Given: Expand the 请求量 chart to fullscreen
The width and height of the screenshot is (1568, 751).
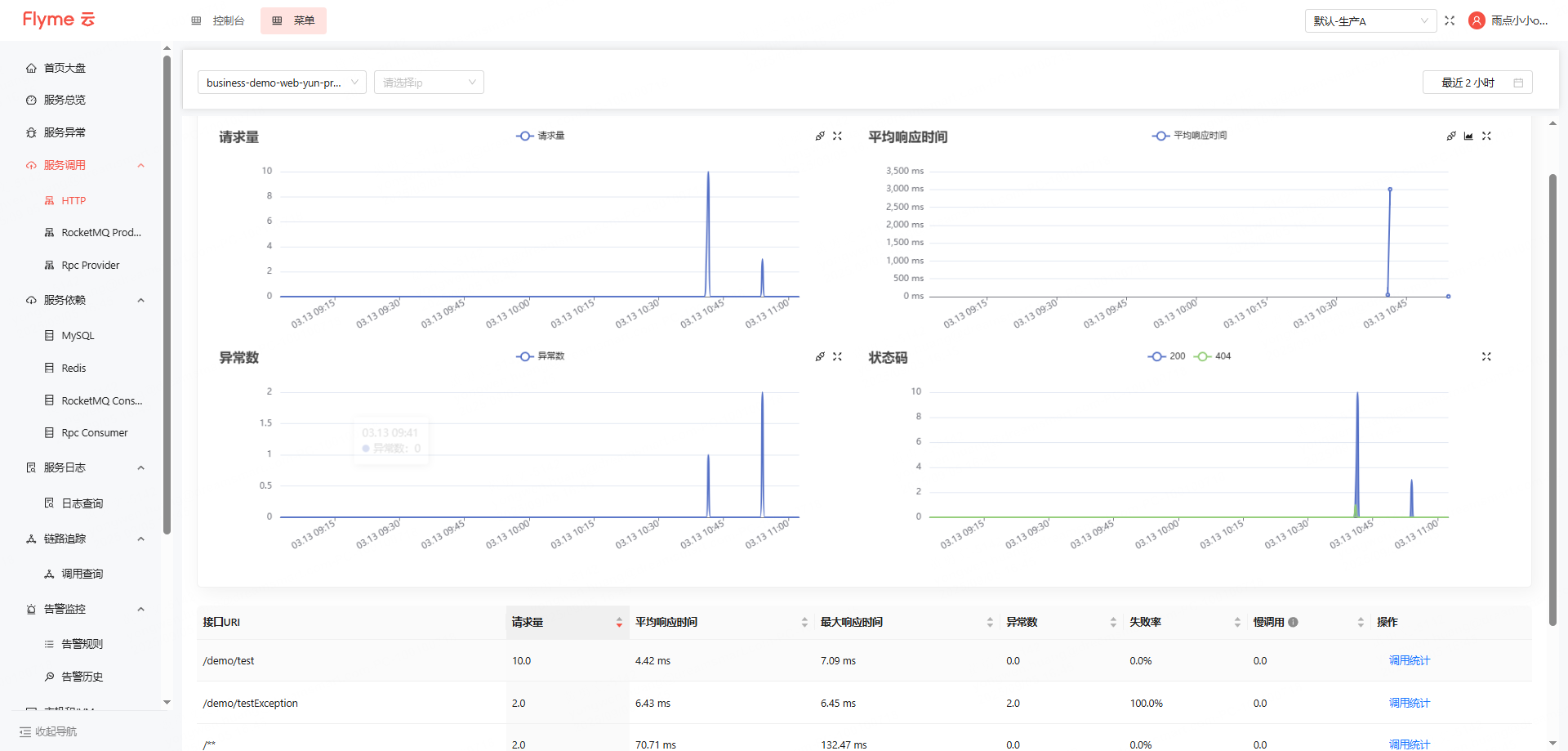Looking at the screenshot, I should click(837, 136).
